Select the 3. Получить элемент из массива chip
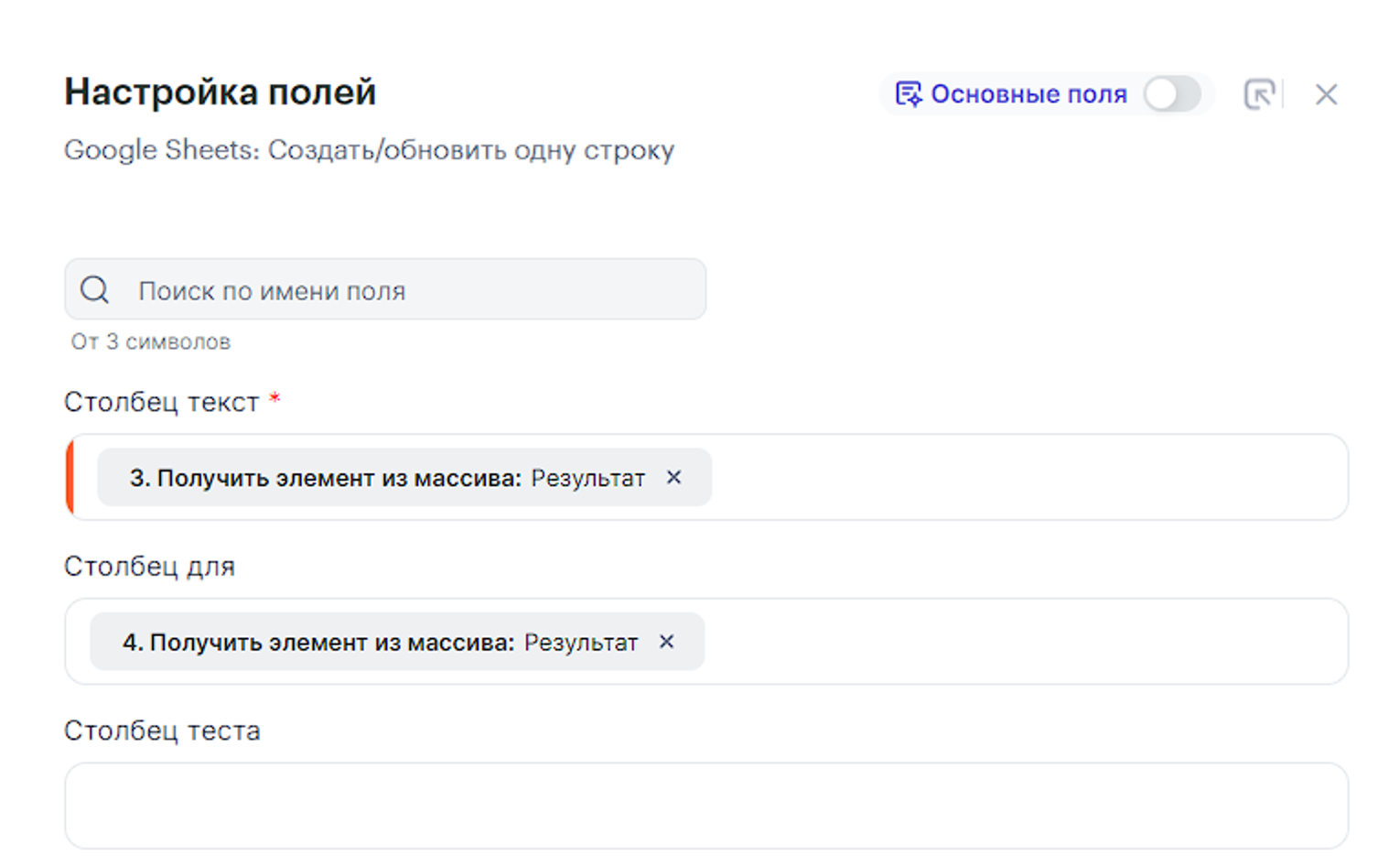 384,478
